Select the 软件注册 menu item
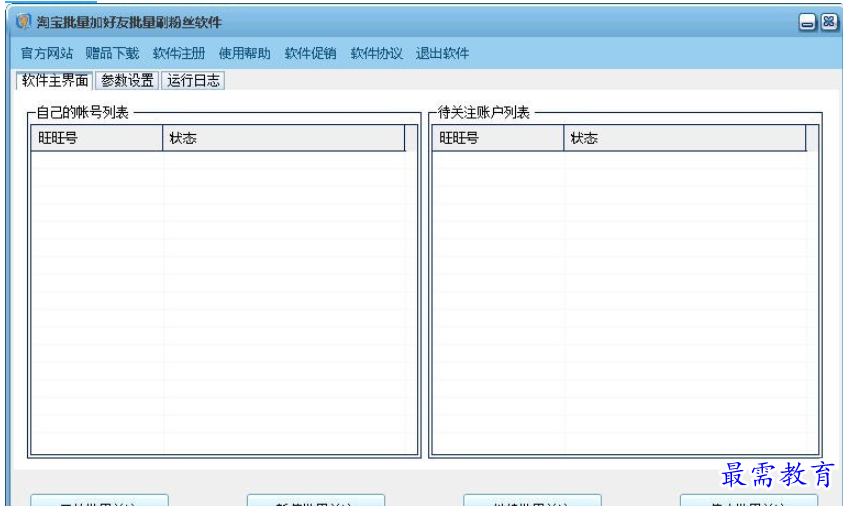Image resolution: width=843 pixels, height=506 pixels. click(x=179, y=53)
